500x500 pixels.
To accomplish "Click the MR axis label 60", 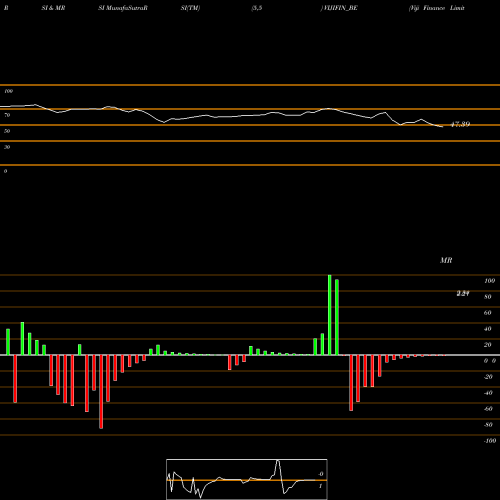I will 488,313.
